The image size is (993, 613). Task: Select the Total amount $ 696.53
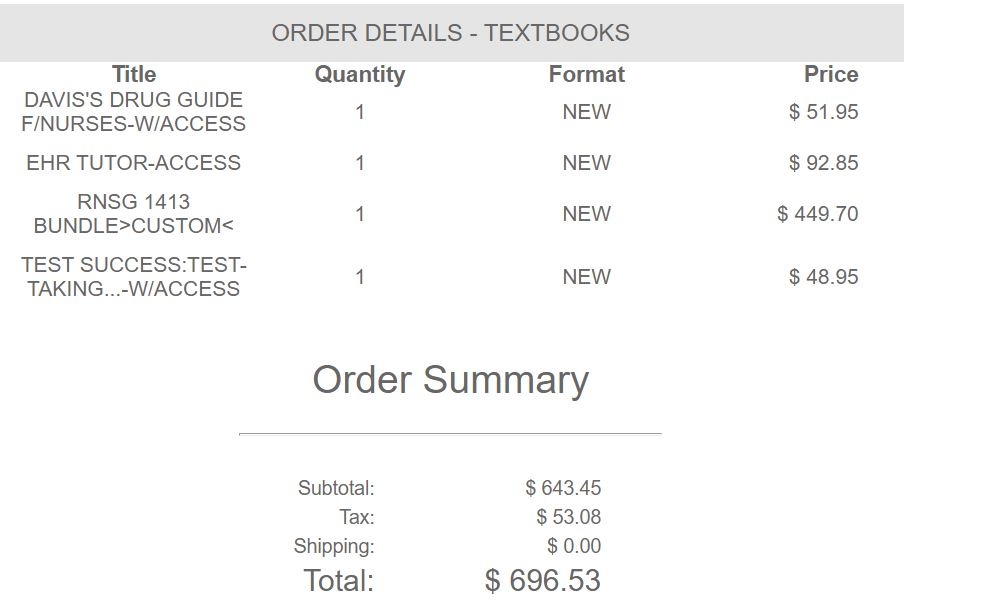click(543, 580)
